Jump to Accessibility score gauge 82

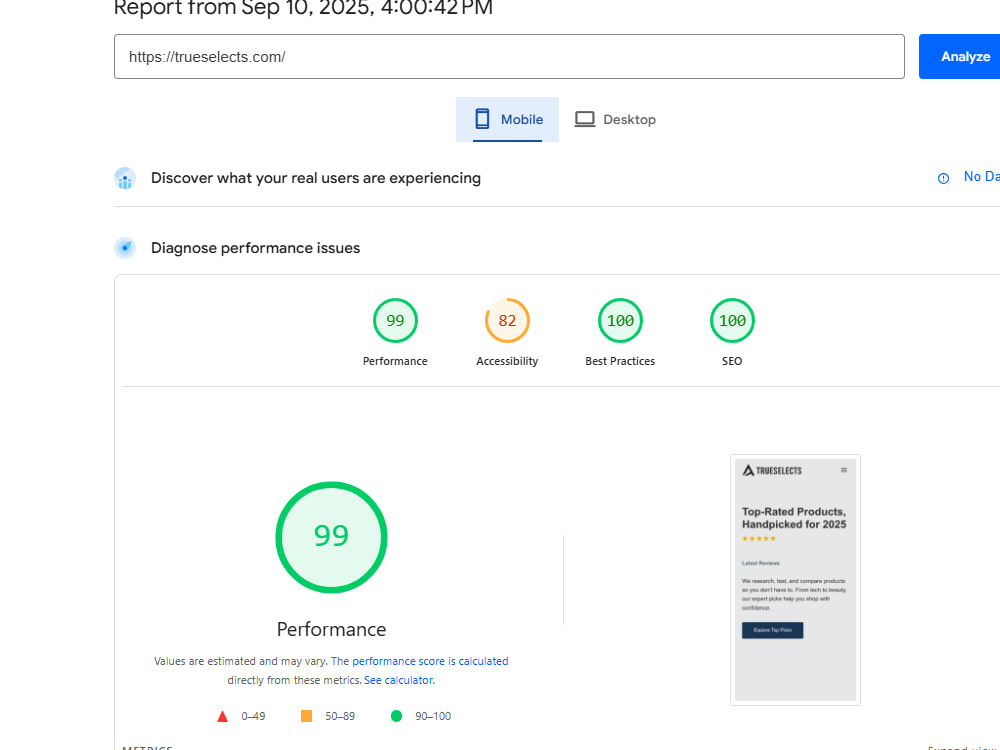point(507,321)
